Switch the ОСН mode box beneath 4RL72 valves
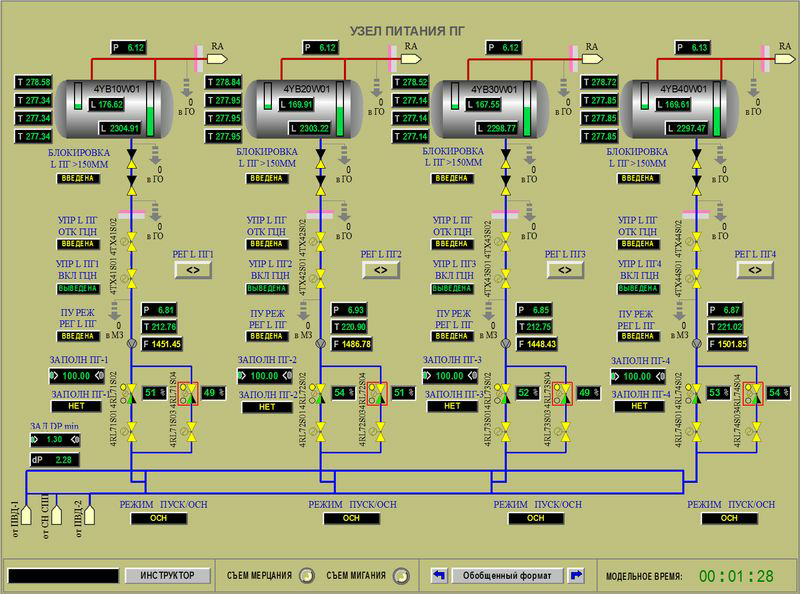 click(x=351, y=518)
